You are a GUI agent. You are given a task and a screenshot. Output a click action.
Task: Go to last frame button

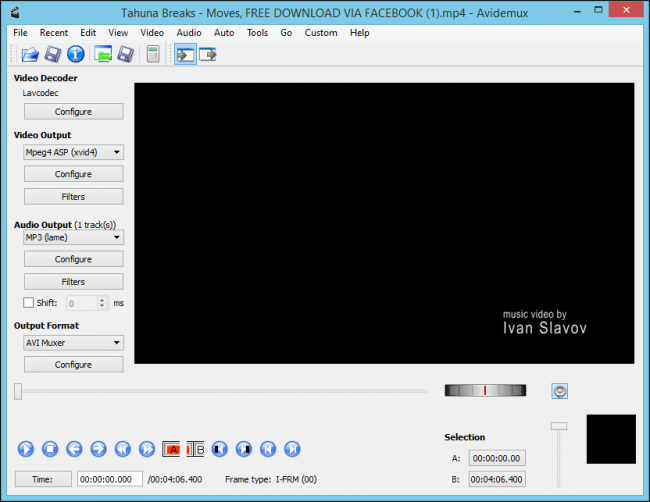[x=292, y=449]
